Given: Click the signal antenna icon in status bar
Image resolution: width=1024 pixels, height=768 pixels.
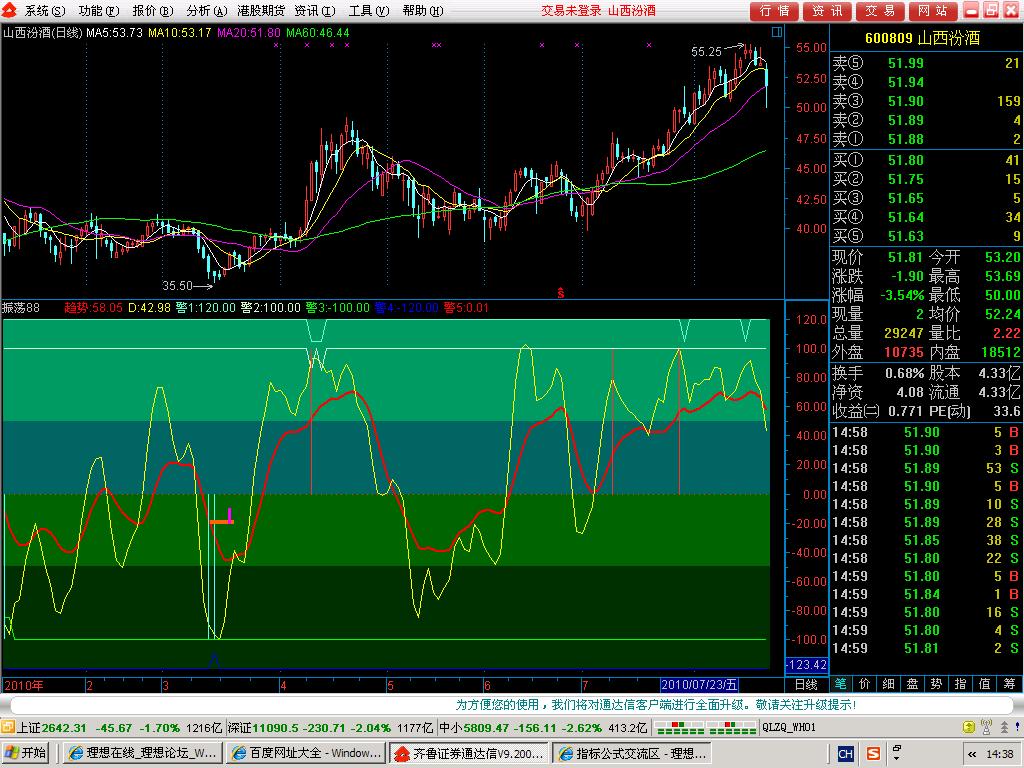Looking at the screenshot, I should 985,727.
